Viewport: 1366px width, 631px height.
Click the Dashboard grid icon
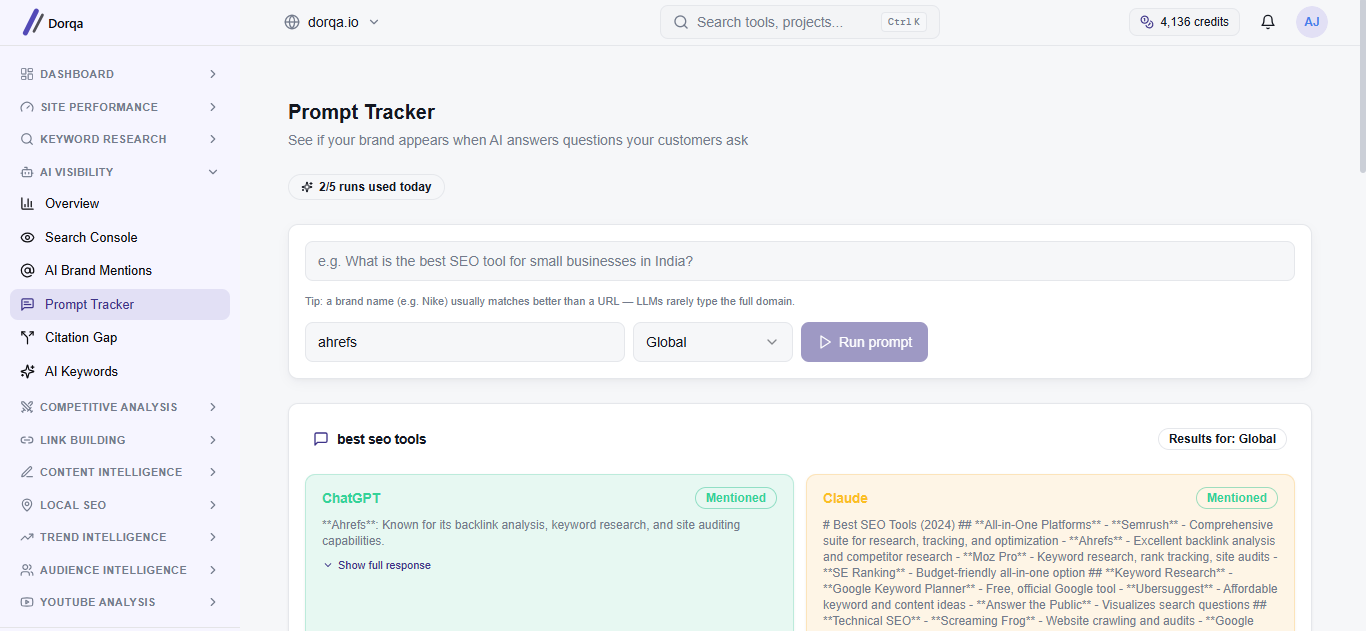27,74
